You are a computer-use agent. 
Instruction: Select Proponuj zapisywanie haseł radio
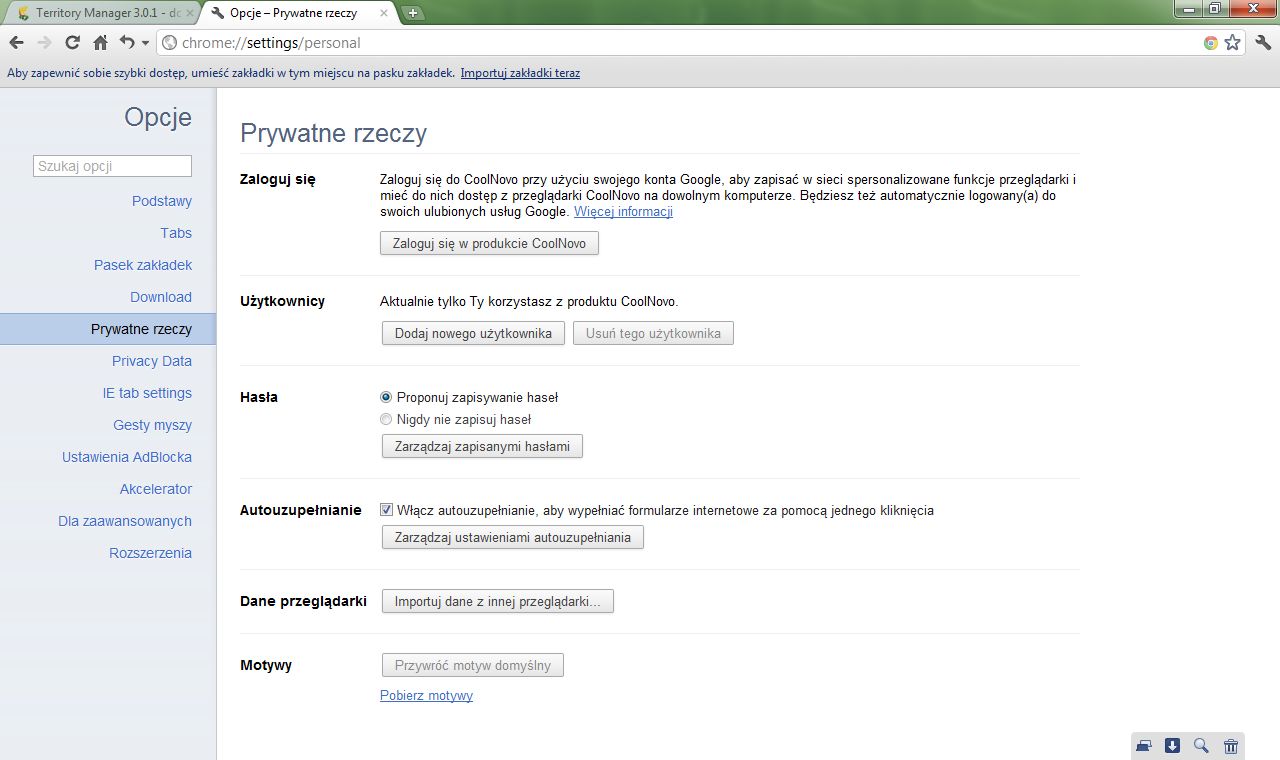[386, 397]
